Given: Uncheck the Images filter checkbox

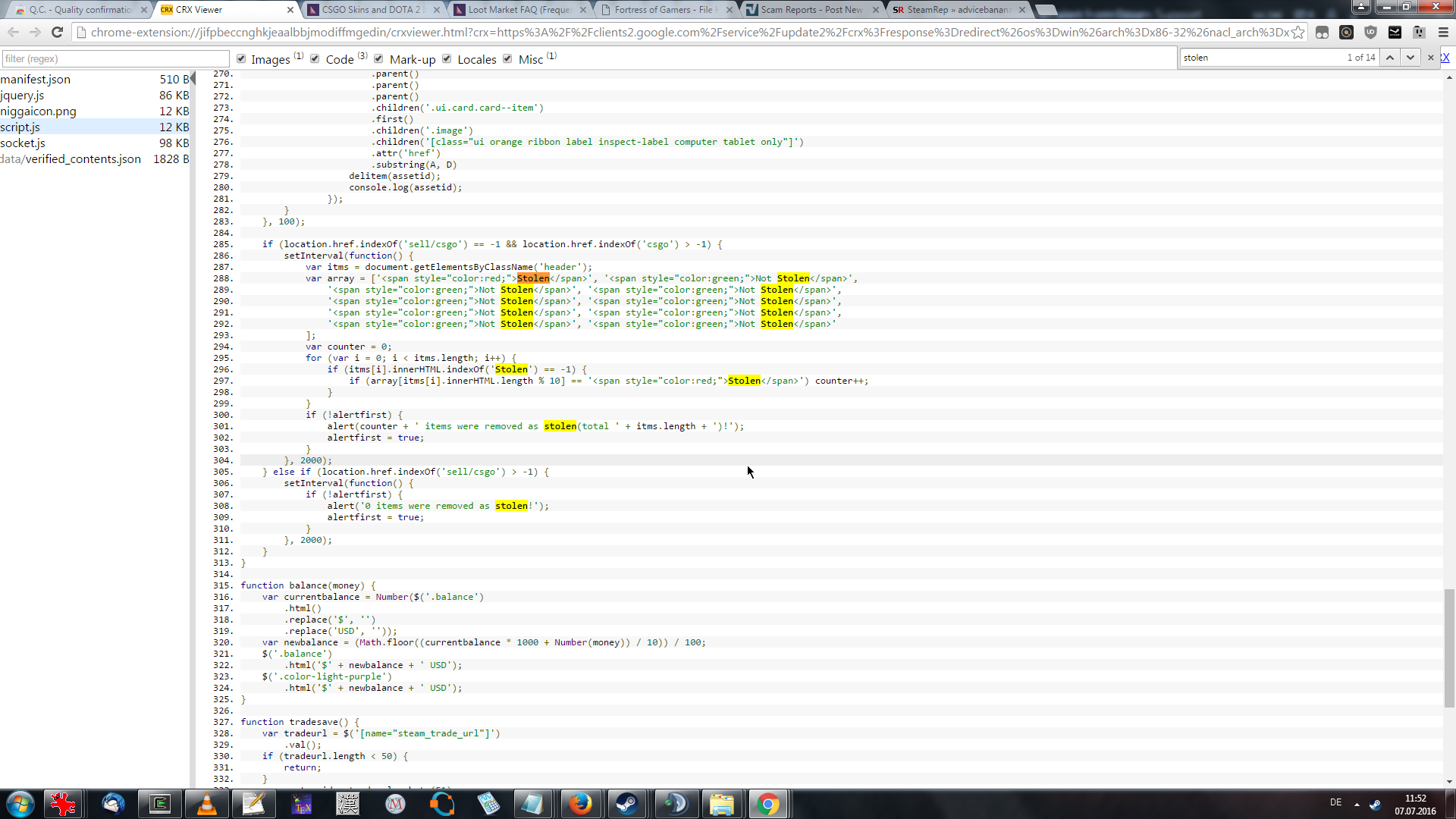Looking at the screenshot, I should pos(241,59).
